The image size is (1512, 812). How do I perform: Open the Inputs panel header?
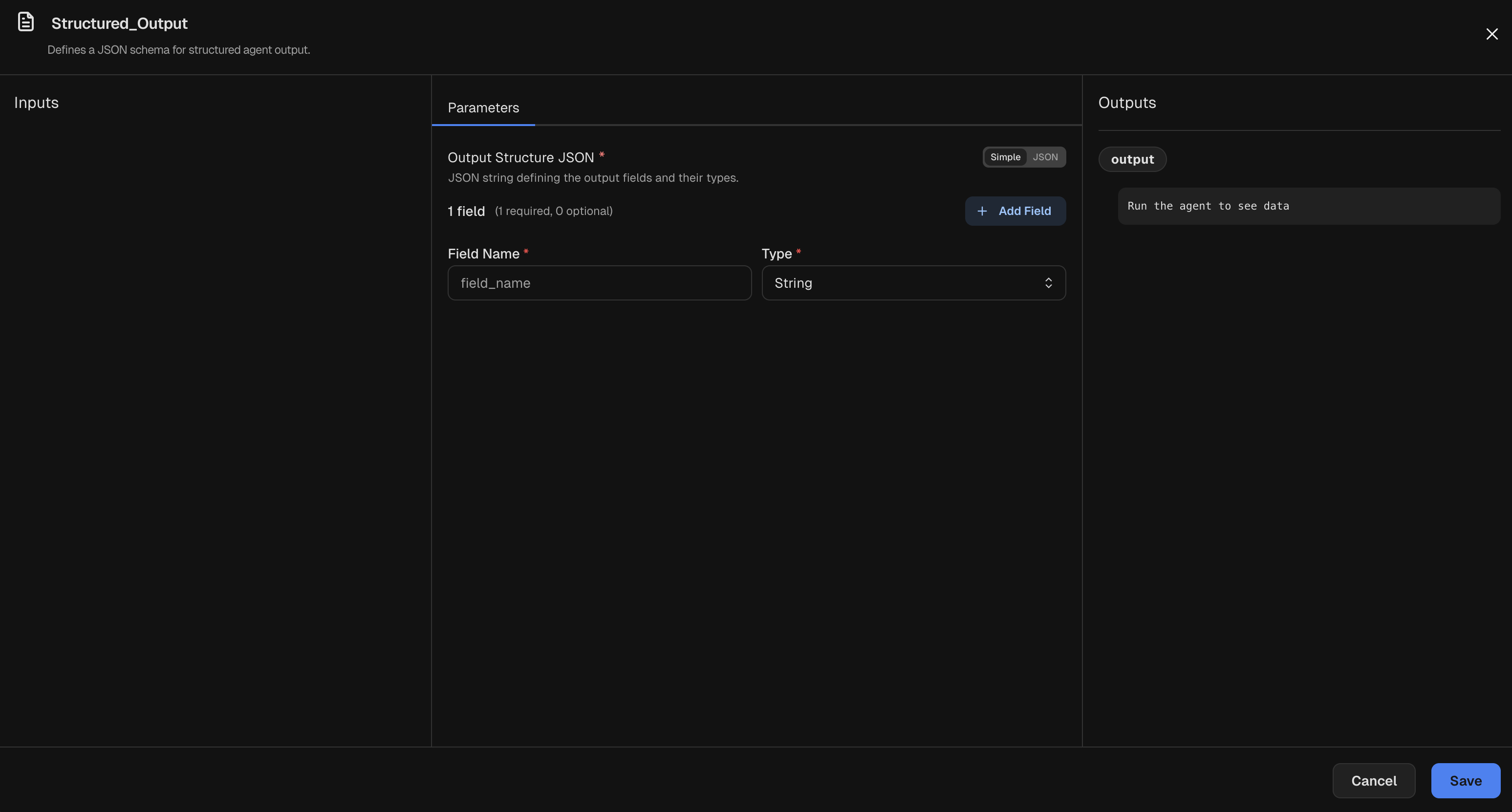click(x=36, y=102)
